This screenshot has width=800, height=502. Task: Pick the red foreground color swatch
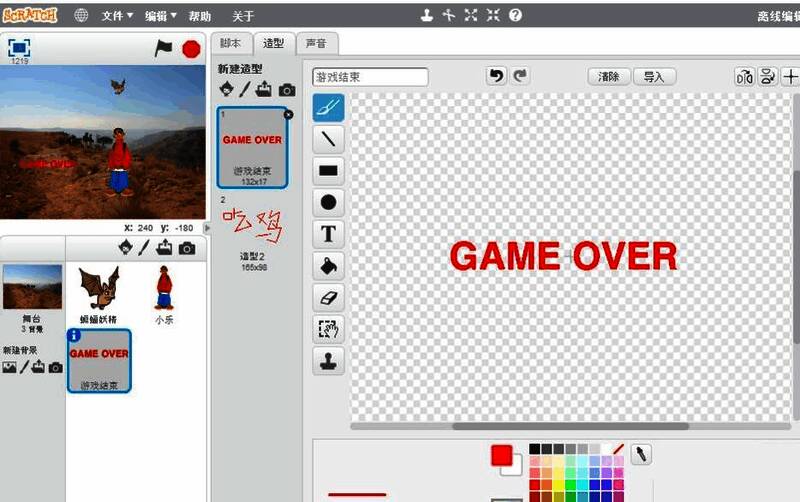pyautogui.click(x=502, y=456)
